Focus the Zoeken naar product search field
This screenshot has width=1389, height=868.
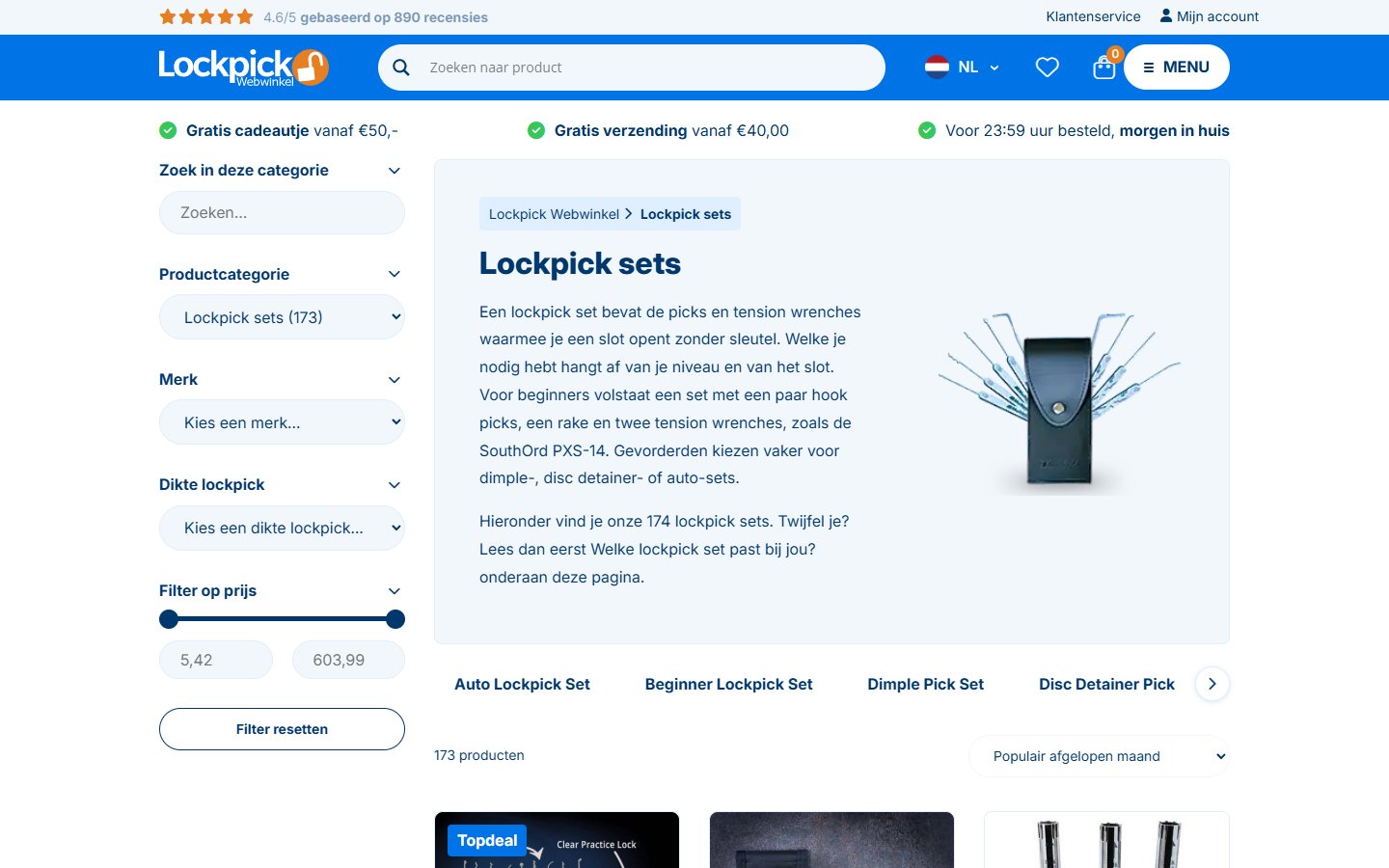click(632, 68)
